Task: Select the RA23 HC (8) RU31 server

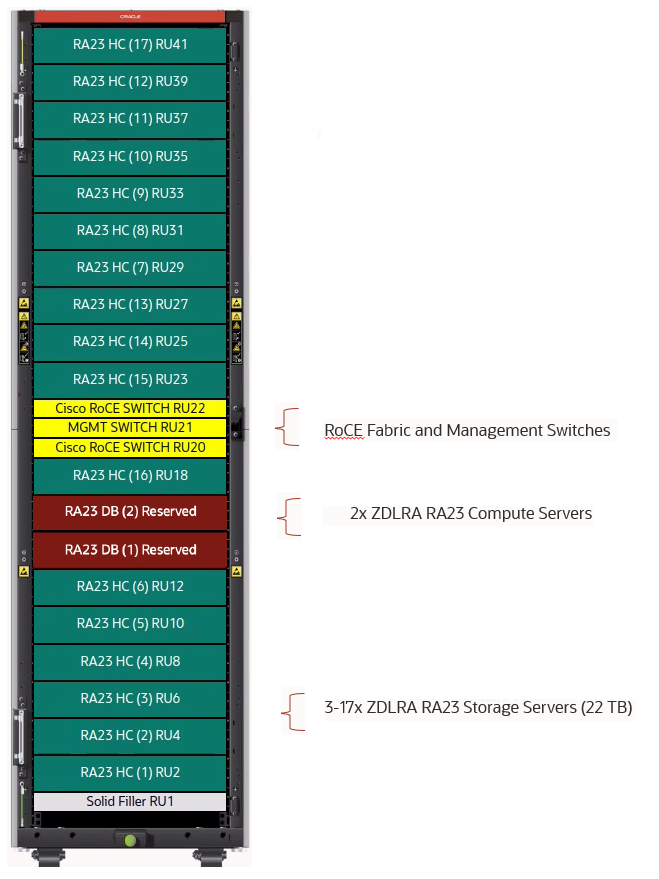Action: pos(130,231)
